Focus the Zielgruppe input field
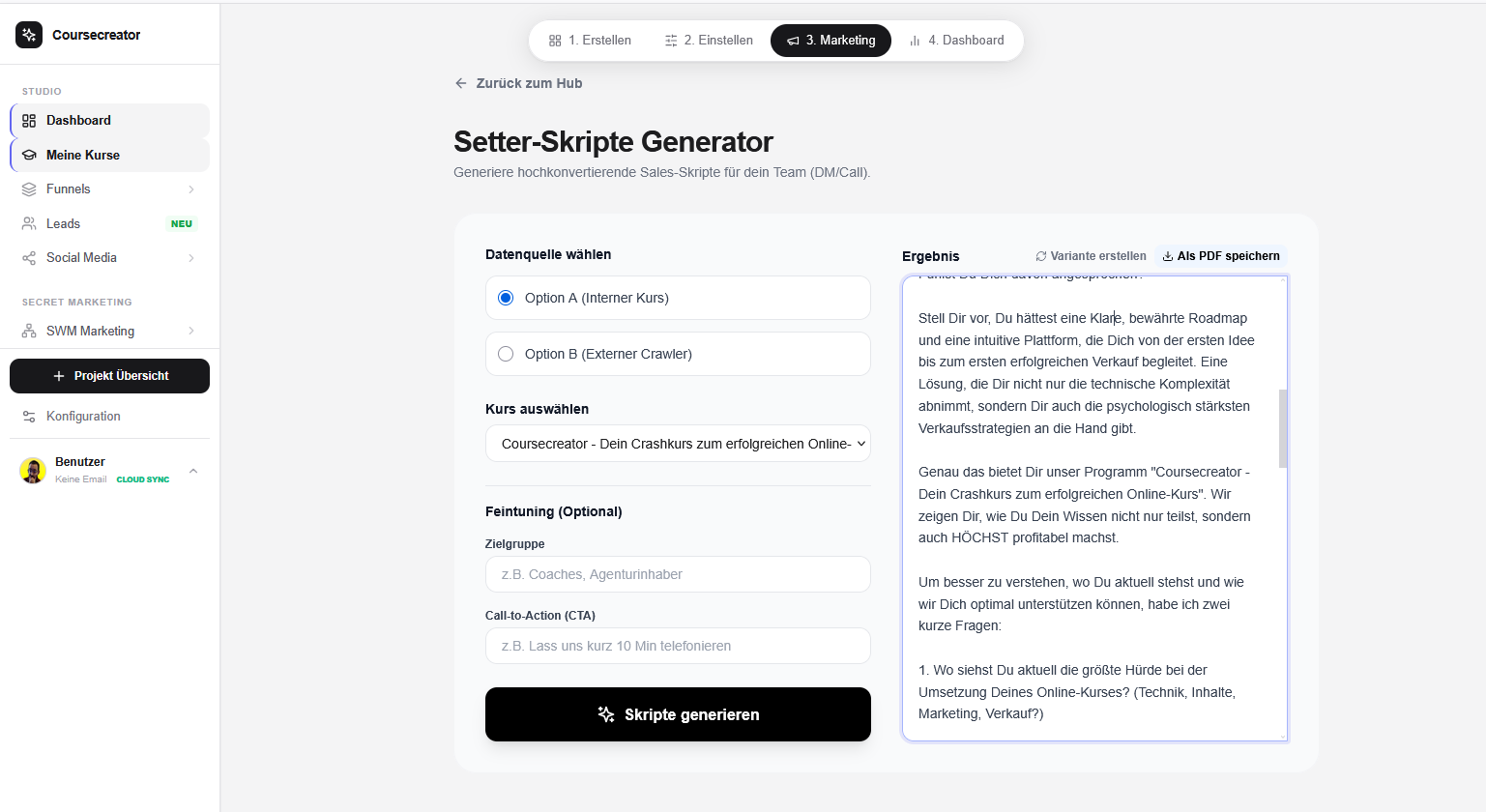 coord(678,574)
